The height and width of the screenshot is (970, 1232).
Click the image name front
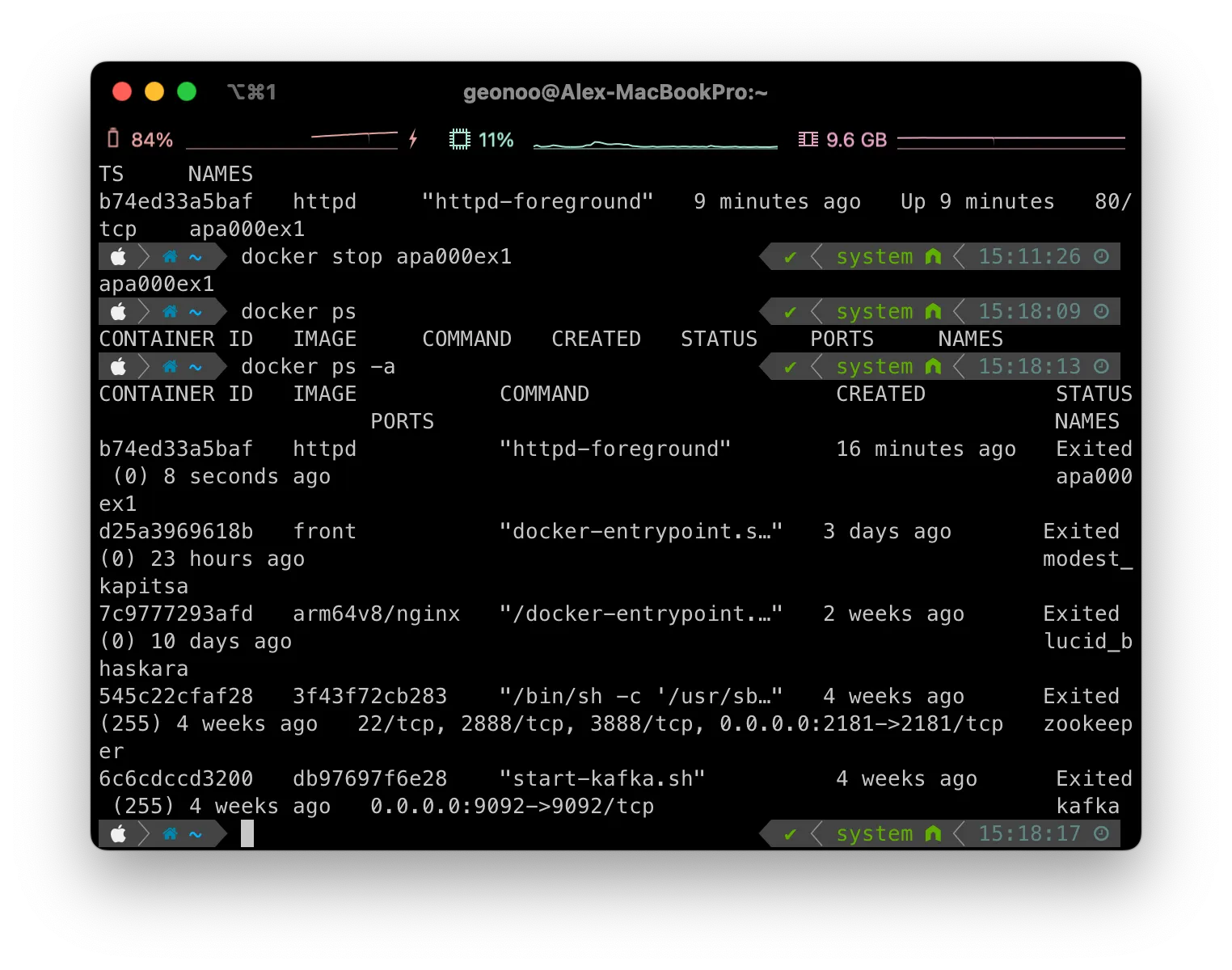tap(325, 532)
